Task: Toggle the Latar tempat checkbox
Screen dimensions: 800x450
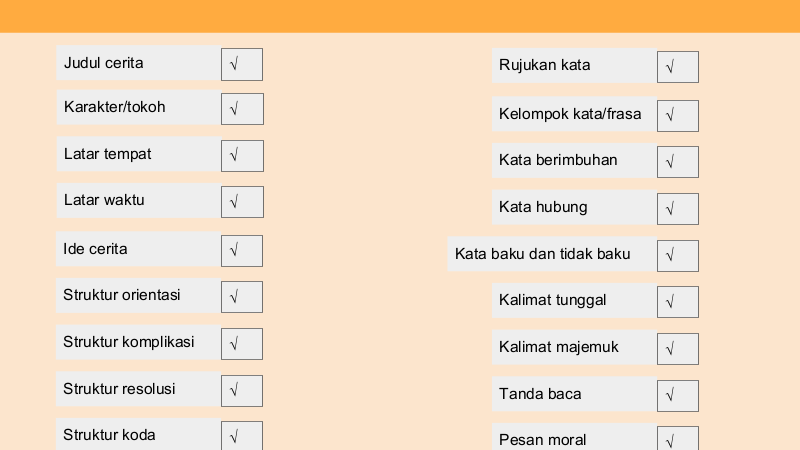Action: 242,156
